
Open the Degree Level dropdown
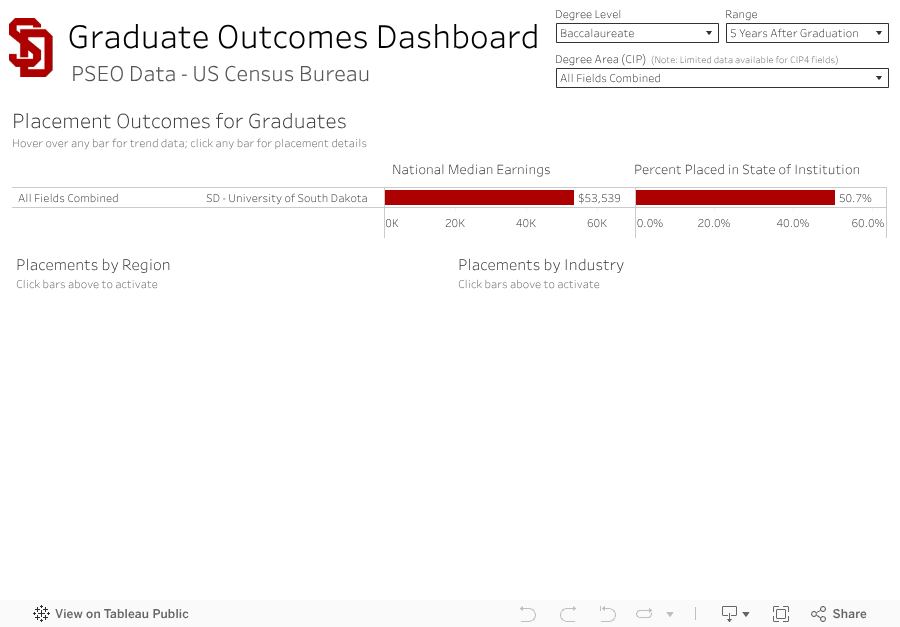click(637, 33)
